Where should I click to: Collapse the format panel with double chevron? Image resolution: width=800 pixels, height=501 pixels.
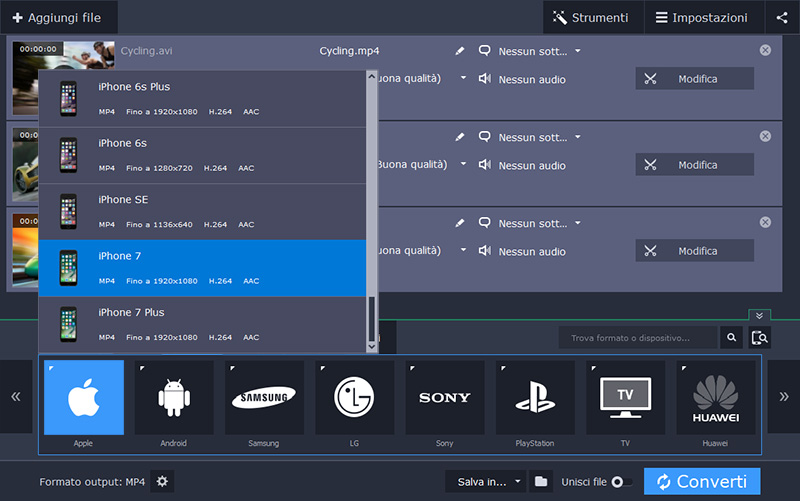click(x=760, y=316)
